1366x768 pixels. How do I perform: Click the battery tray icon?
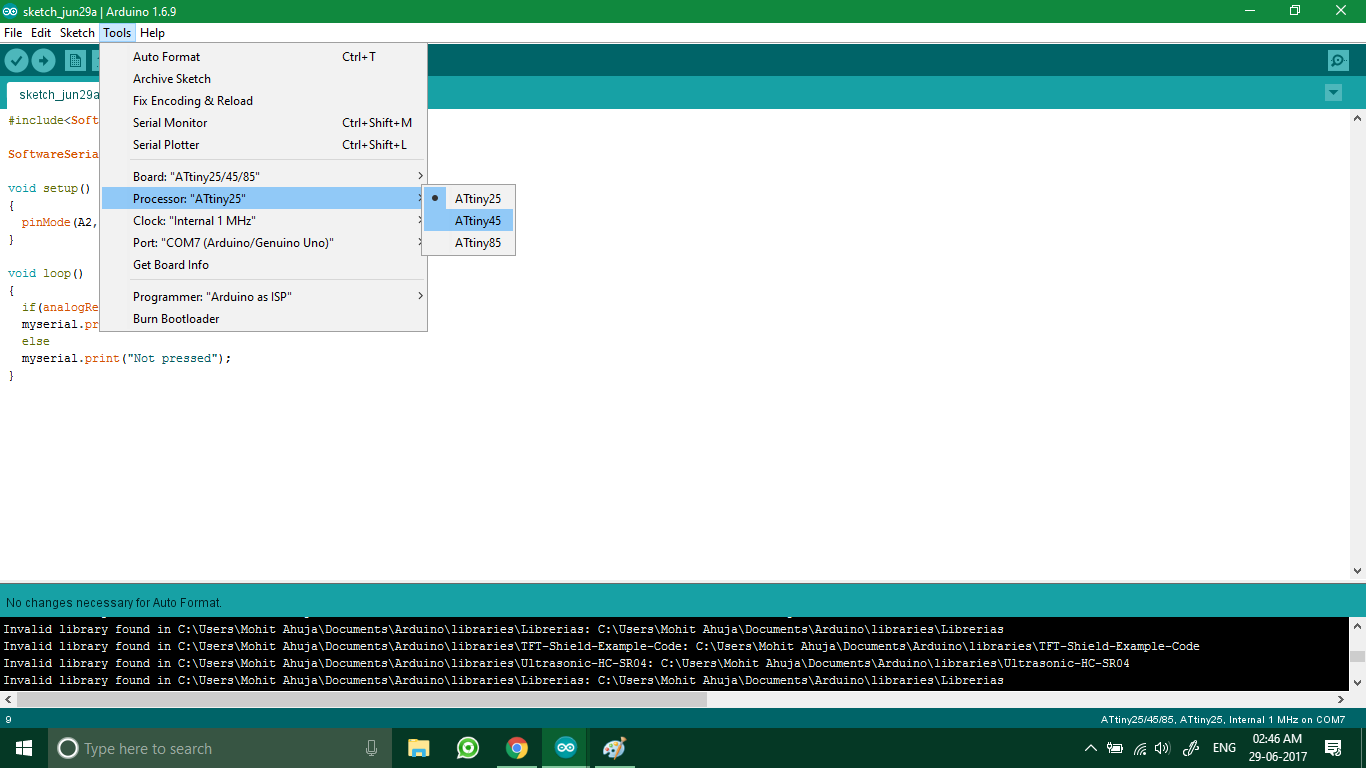[x=1114, y=748]
